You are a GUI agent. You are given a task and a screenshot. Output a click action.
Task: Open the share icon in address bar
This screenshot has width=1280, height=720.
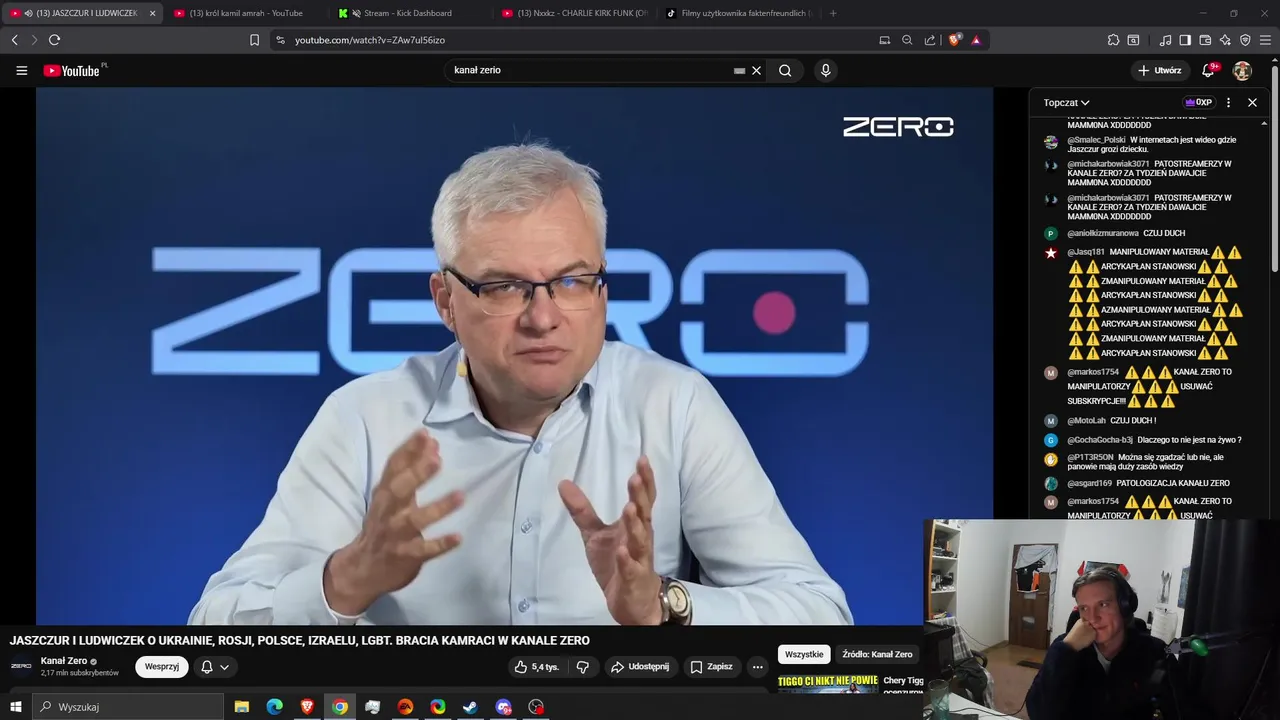pyautogui.click(x=930, y=40)
